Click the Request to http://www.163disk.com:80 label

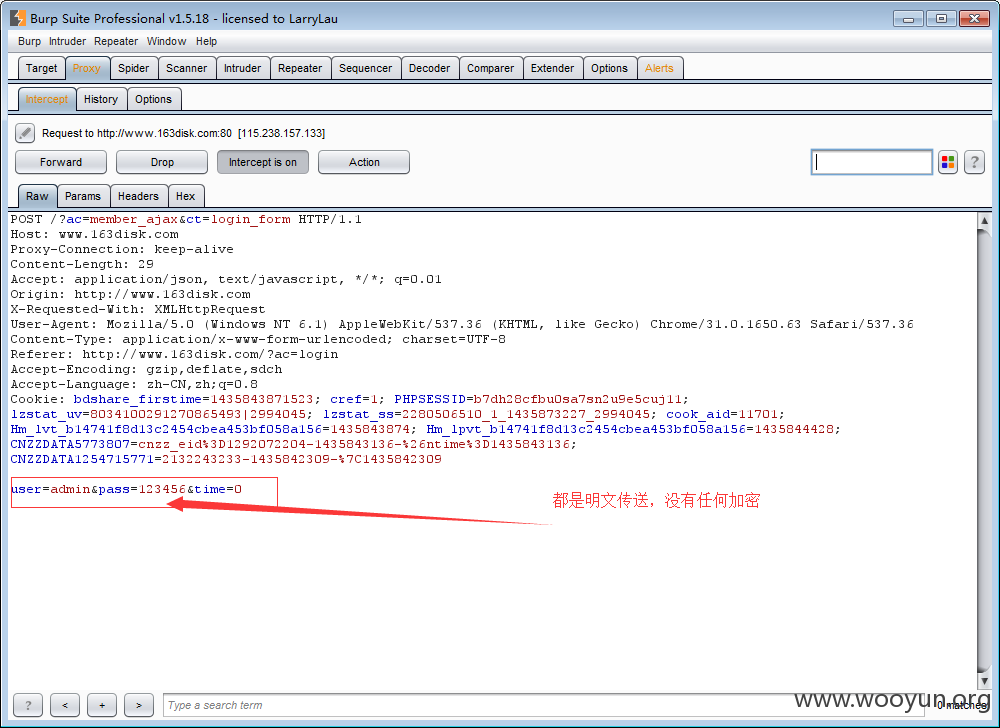(184, 133)
